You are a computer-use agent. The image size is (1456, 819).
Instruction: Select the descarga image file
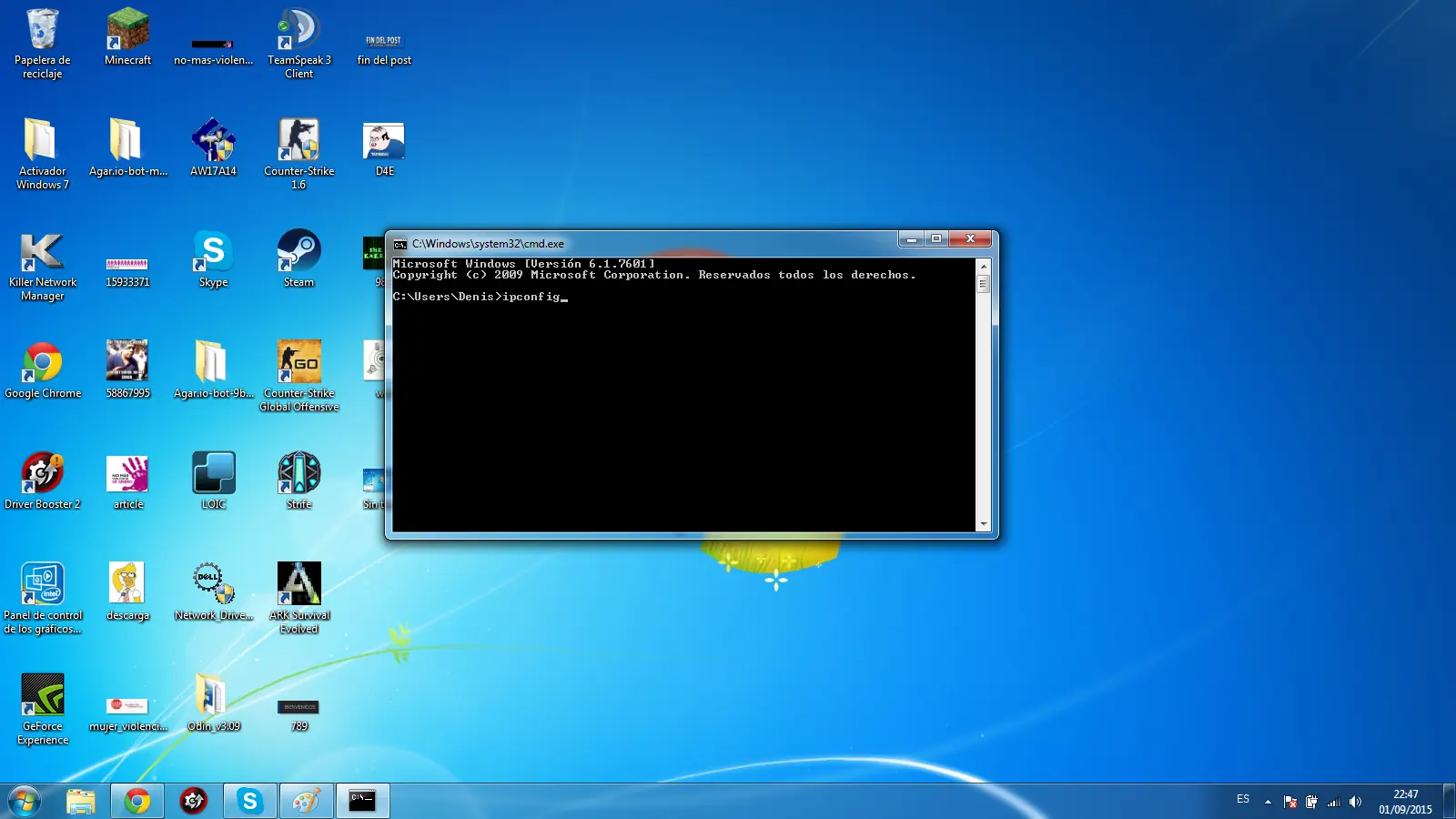point(127,592)
